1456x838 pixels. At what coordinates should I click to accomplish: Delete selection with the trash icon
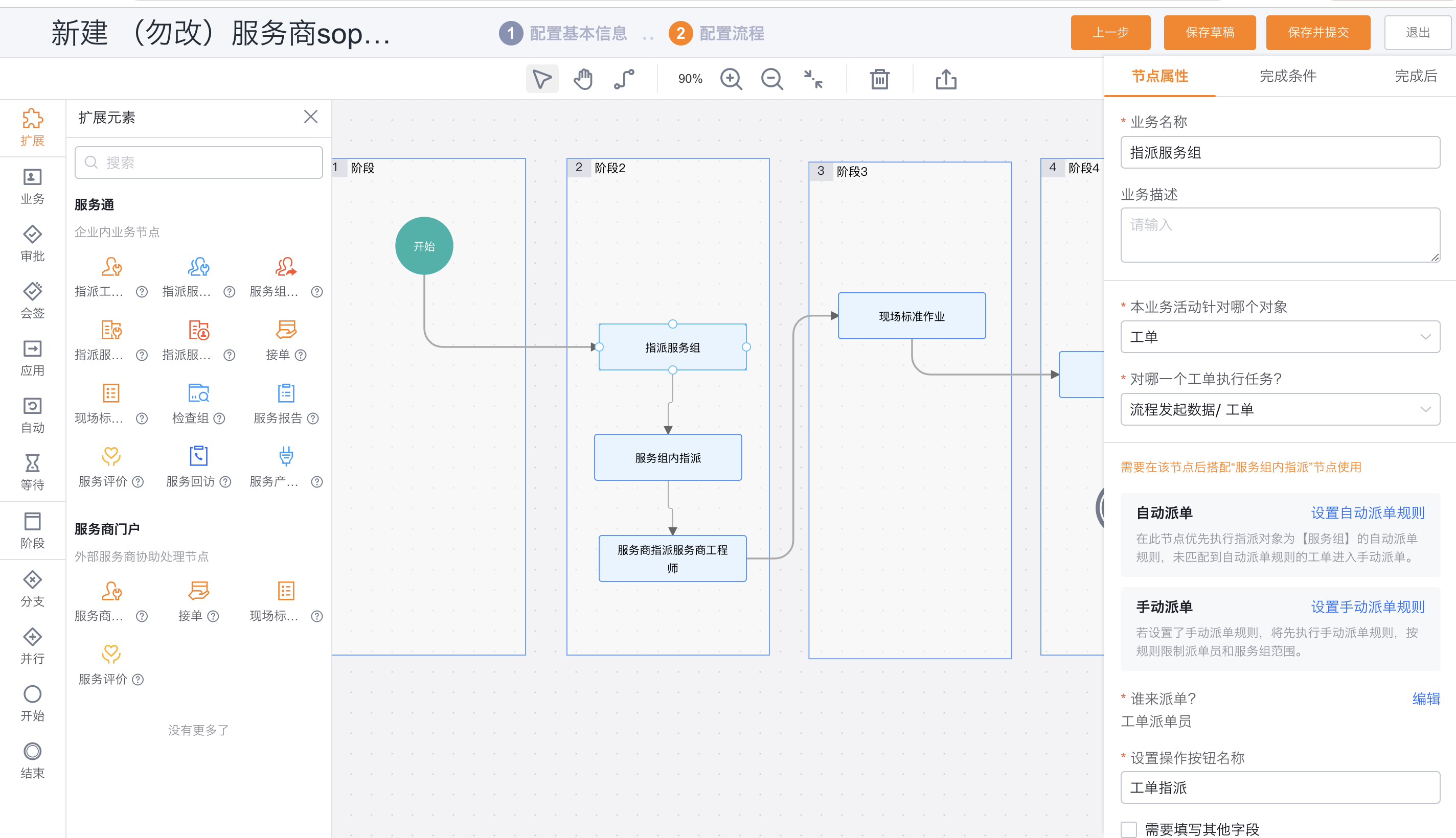pos(879,79)
